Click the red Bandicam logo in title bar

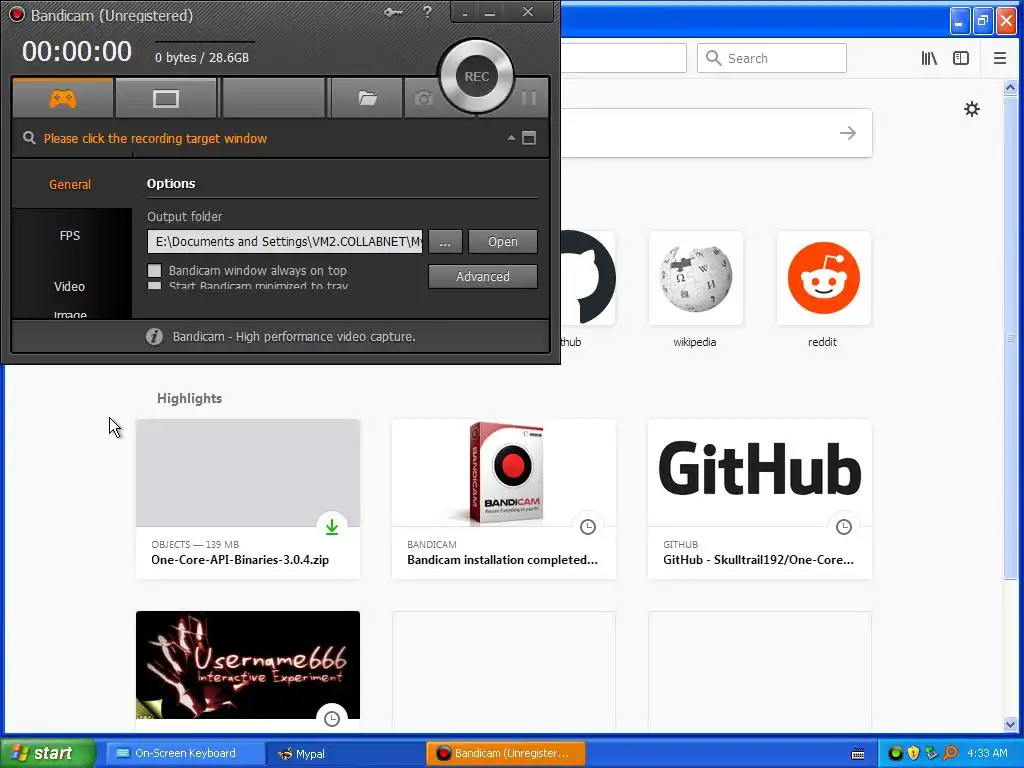pyautogui.click(x=17, y=14)
